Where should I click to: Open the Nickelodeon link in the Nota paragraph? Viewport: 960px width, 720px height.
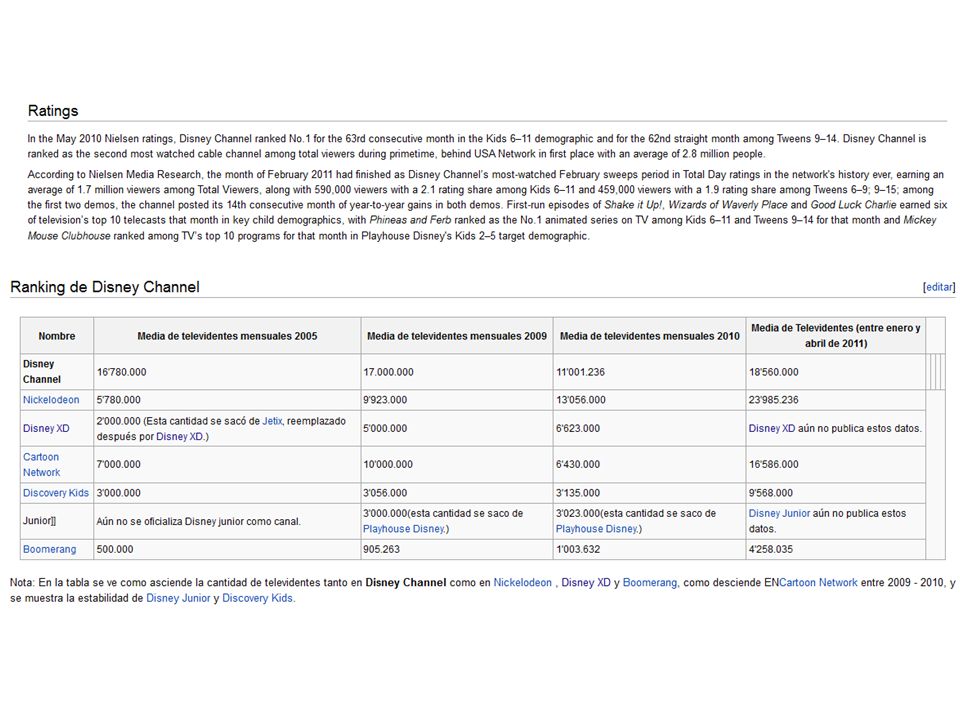point(522,583)
